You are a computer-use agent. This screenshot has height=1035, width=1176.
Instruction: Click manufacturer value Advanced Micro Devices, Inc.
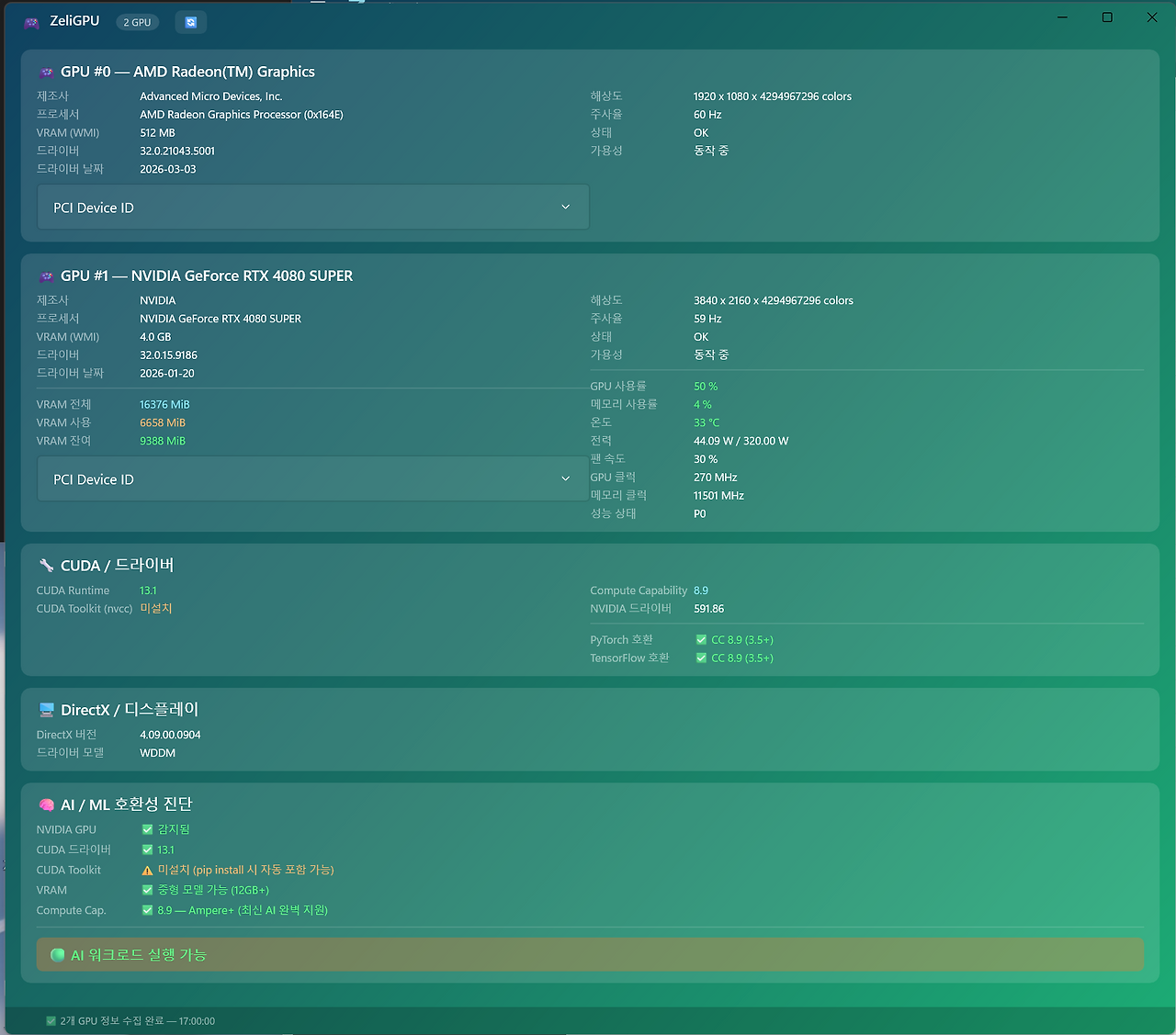point(211,96)
